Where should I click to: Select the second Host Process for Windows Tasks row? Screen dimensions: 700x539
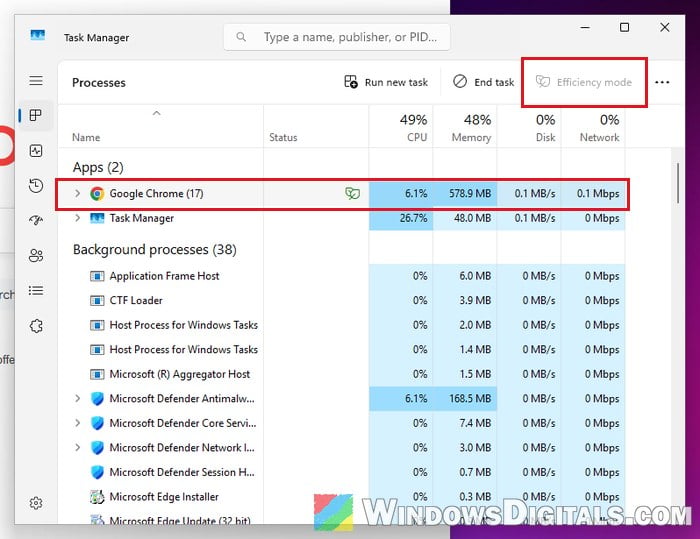coord(342,350)
